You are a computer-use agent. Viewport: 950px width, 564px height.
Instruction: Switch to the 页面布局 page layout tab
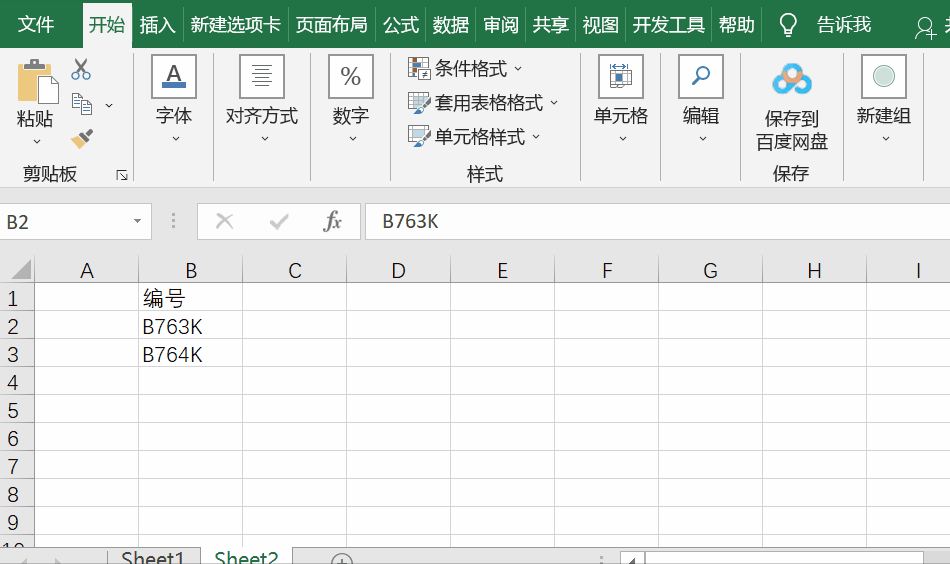pos(331,25)
